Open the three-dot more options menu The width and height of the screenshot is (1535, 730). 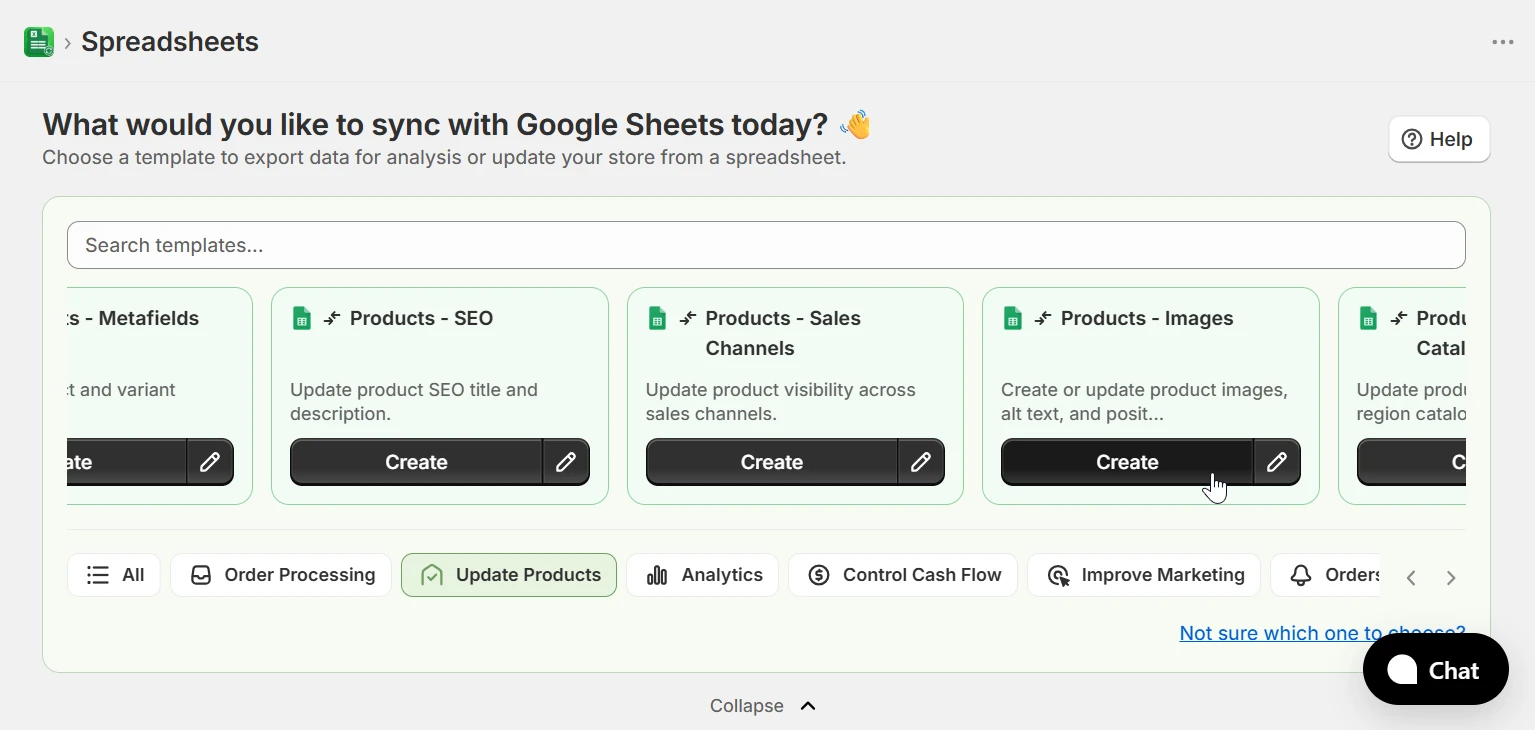pos(1502,42)
